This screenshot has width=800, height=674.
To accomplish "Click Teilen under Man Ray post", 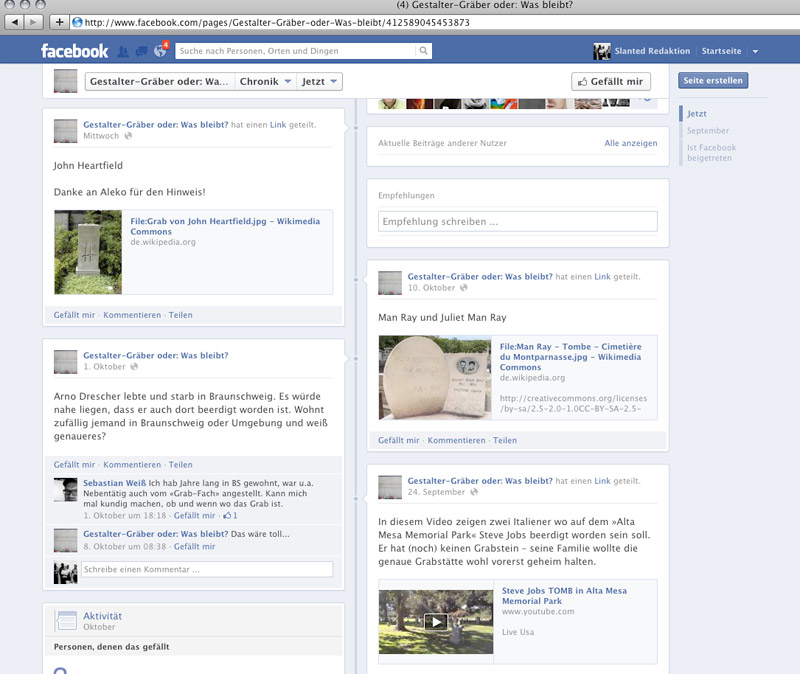I will [505, 440].
